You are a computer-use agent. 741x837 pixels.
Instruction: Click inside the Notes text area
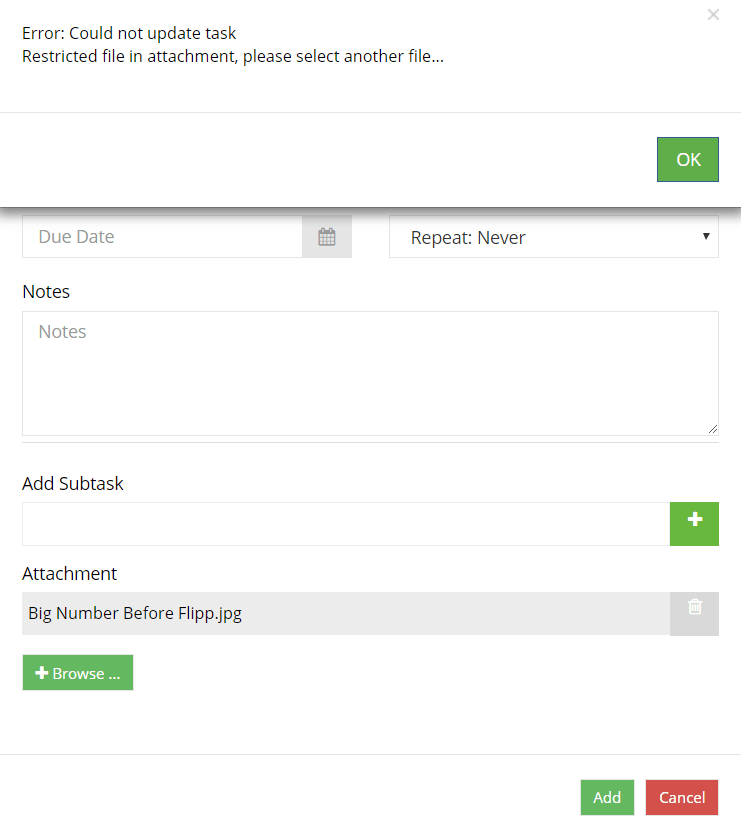tap(370, 373)
